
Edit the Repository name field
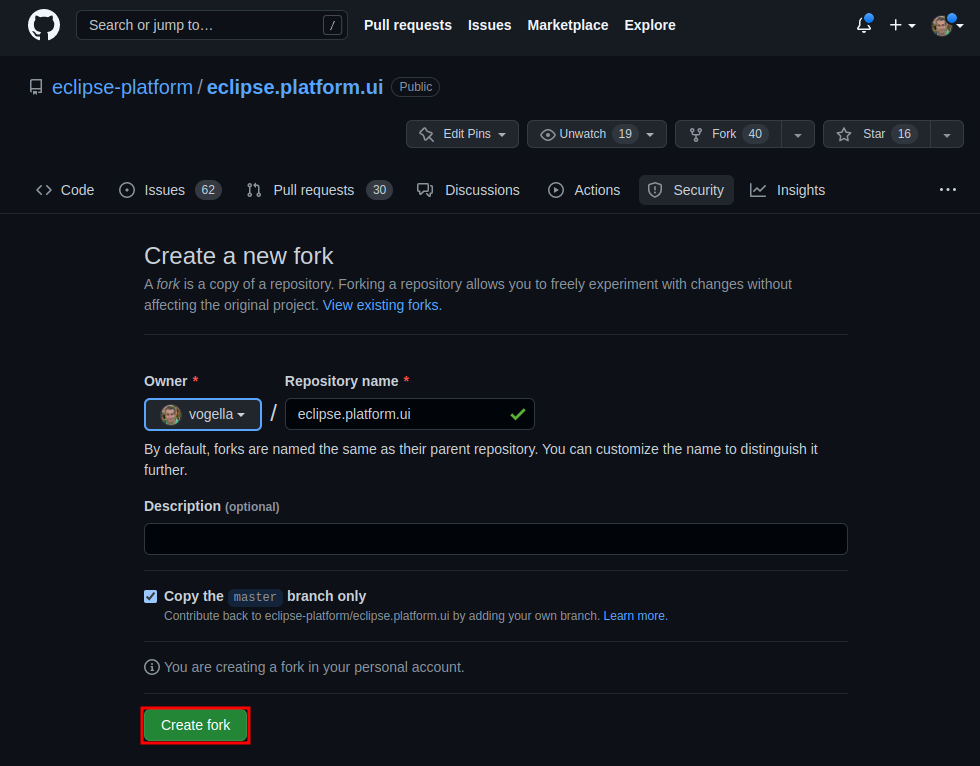pos(409,414)
